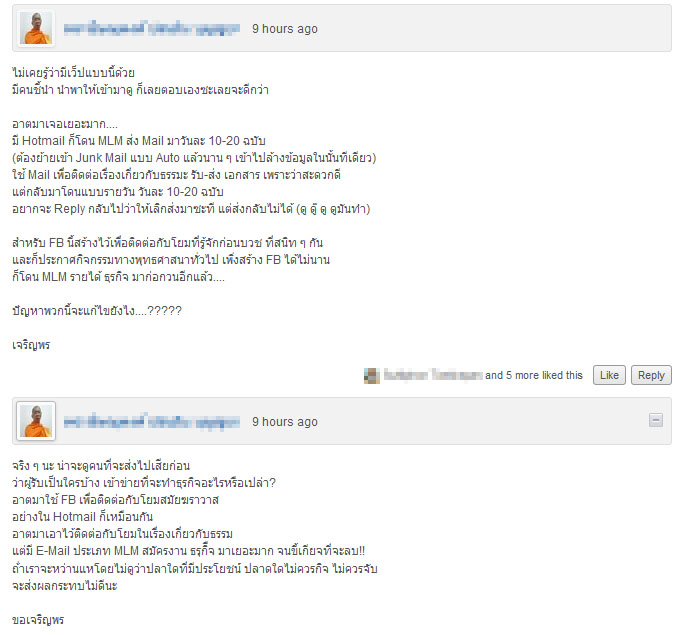Viewport: 684px width, 635px height.
Task: Open the blurred author name of second comment
Action: tap(151, 422)
